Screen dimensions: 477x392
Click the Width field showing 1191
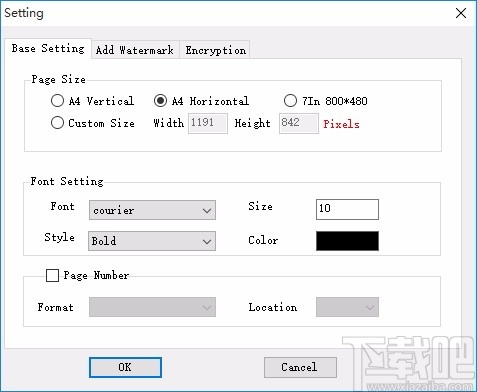click(208, 123)
